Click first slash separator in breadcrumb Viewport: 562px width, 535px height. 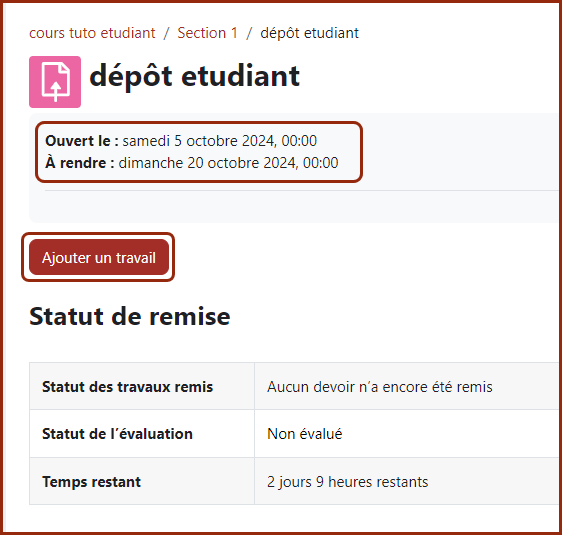click(x=166, y=33)
